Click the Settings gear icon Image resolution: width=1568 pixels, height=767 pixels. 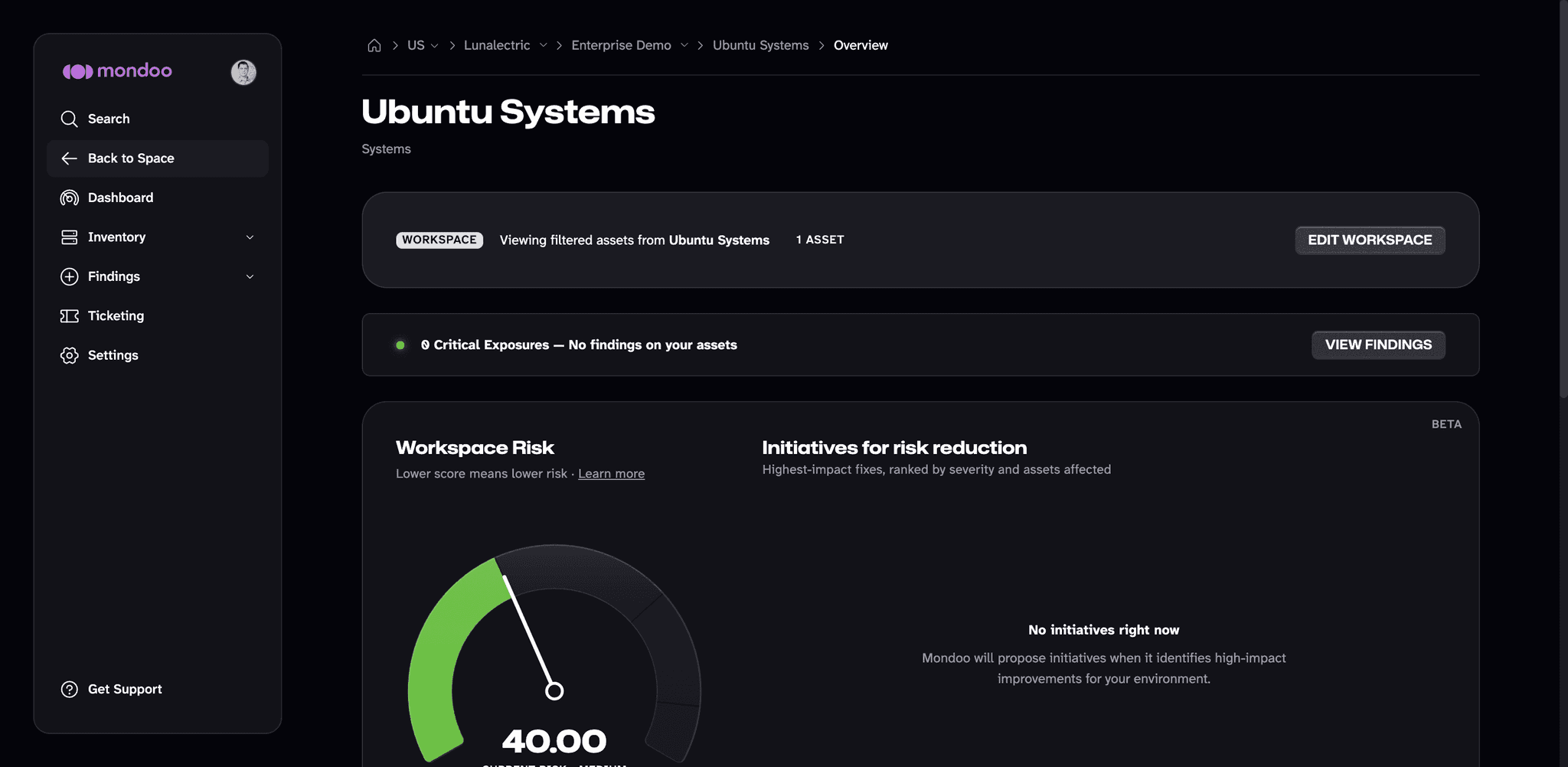point(69,355)
